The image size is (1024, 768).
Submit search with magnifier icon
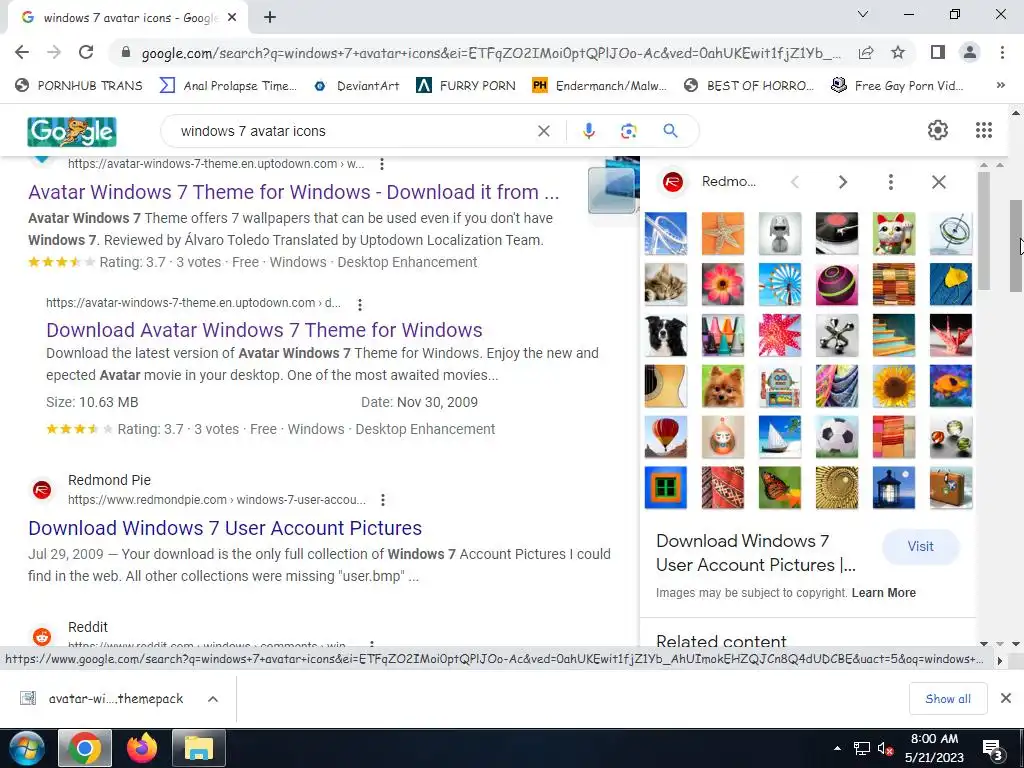click(x=670, y=131)
